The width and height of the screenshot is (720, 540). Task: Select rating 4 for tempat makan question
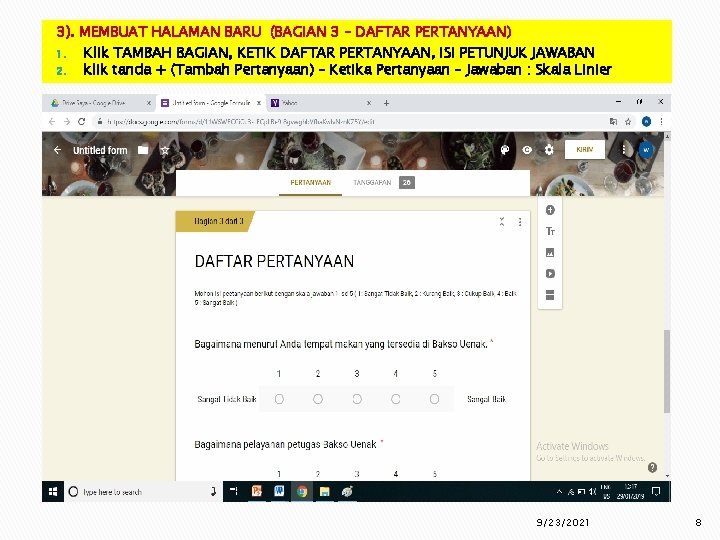click(395, 399)
